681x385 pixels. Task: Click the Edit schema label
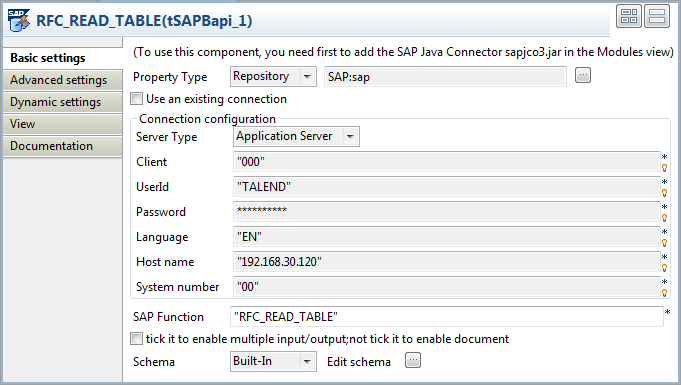pos(359,362)
